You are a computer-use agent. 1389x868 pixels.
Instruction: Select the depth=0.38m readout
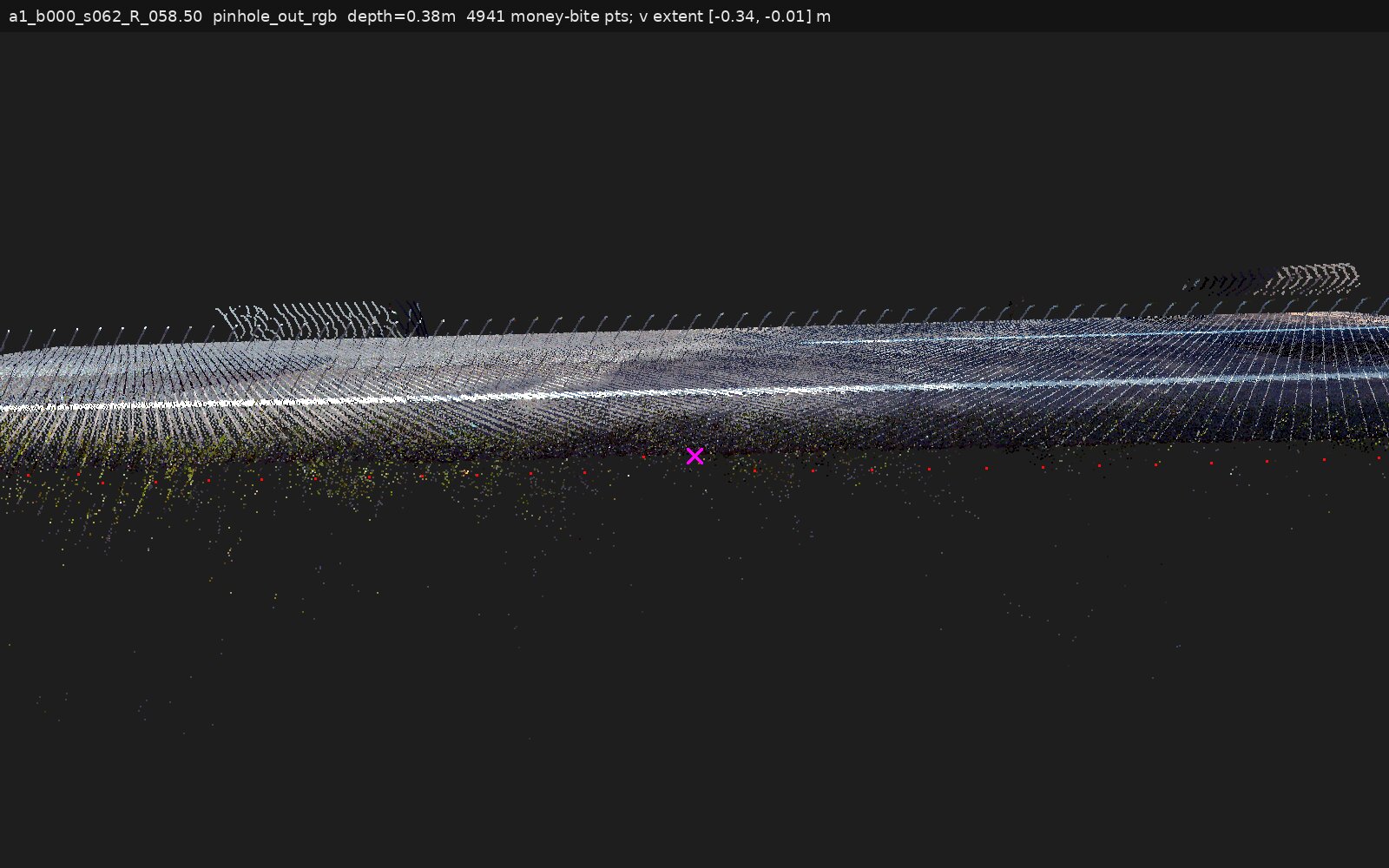point(401,16)
